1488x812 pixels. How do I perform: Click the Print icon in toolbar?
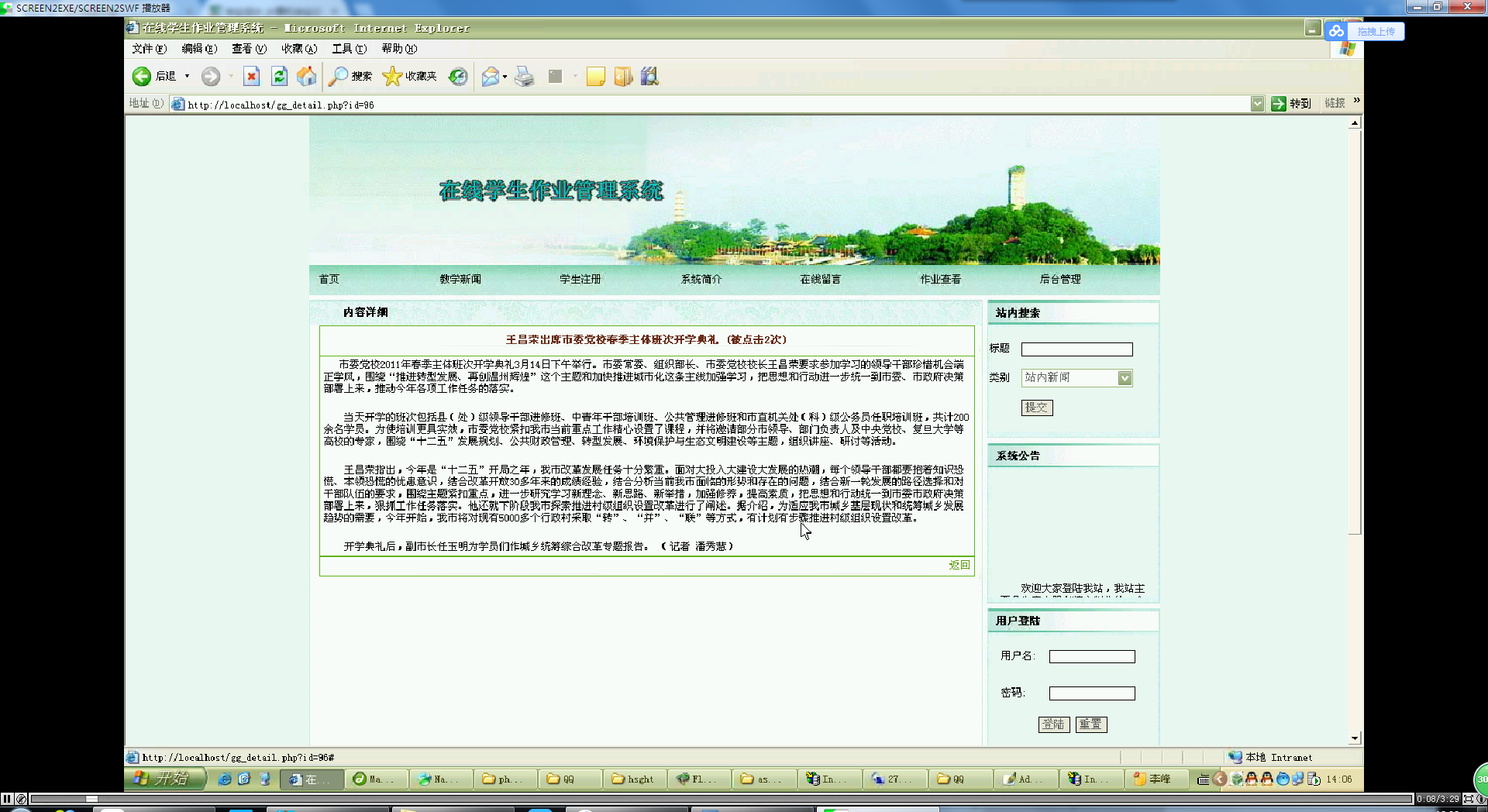[x=525, y=76]
